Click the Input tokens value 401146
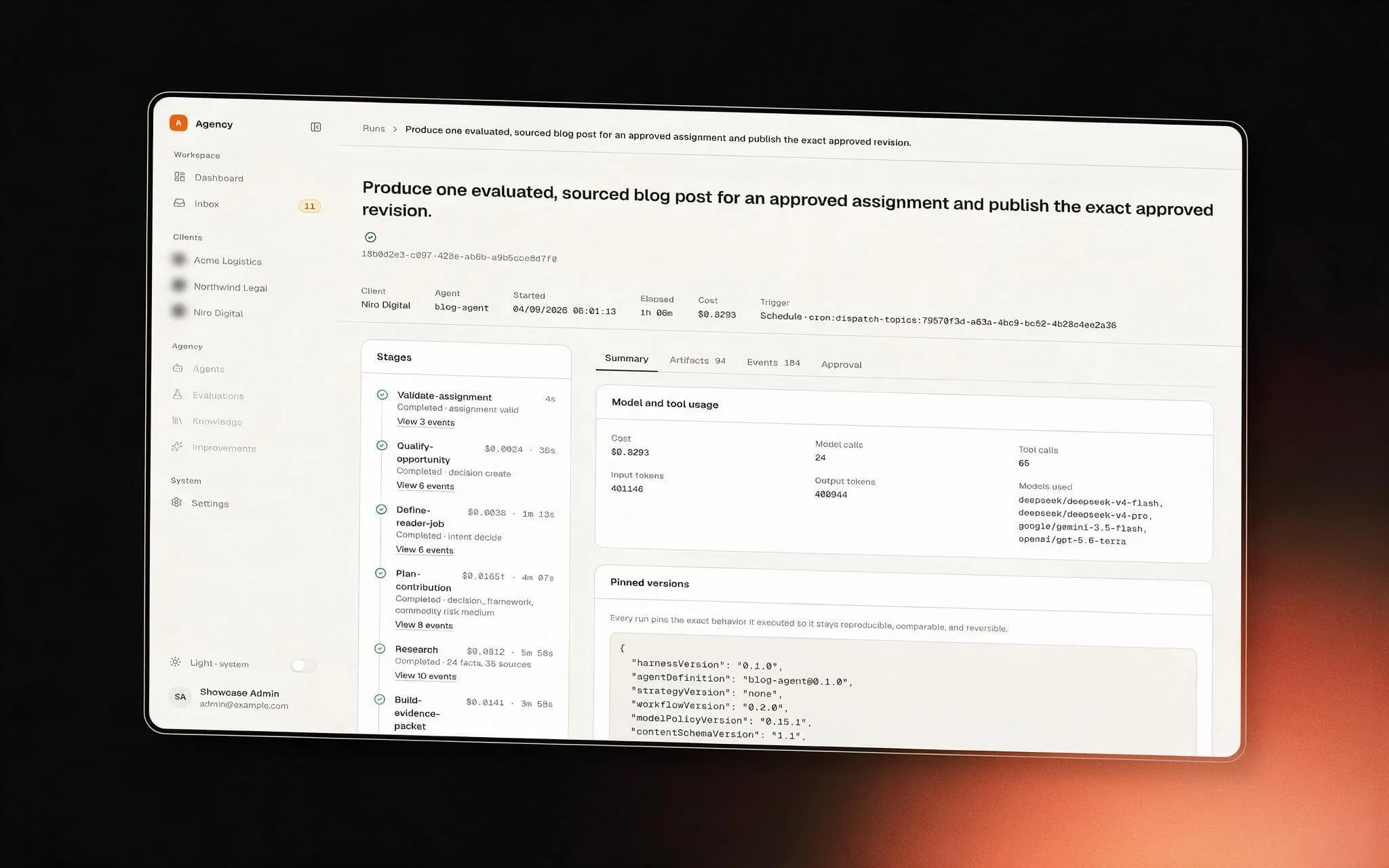Image resolution: width=1389 pixels, height=868 pixels. [x=627, y=488]
